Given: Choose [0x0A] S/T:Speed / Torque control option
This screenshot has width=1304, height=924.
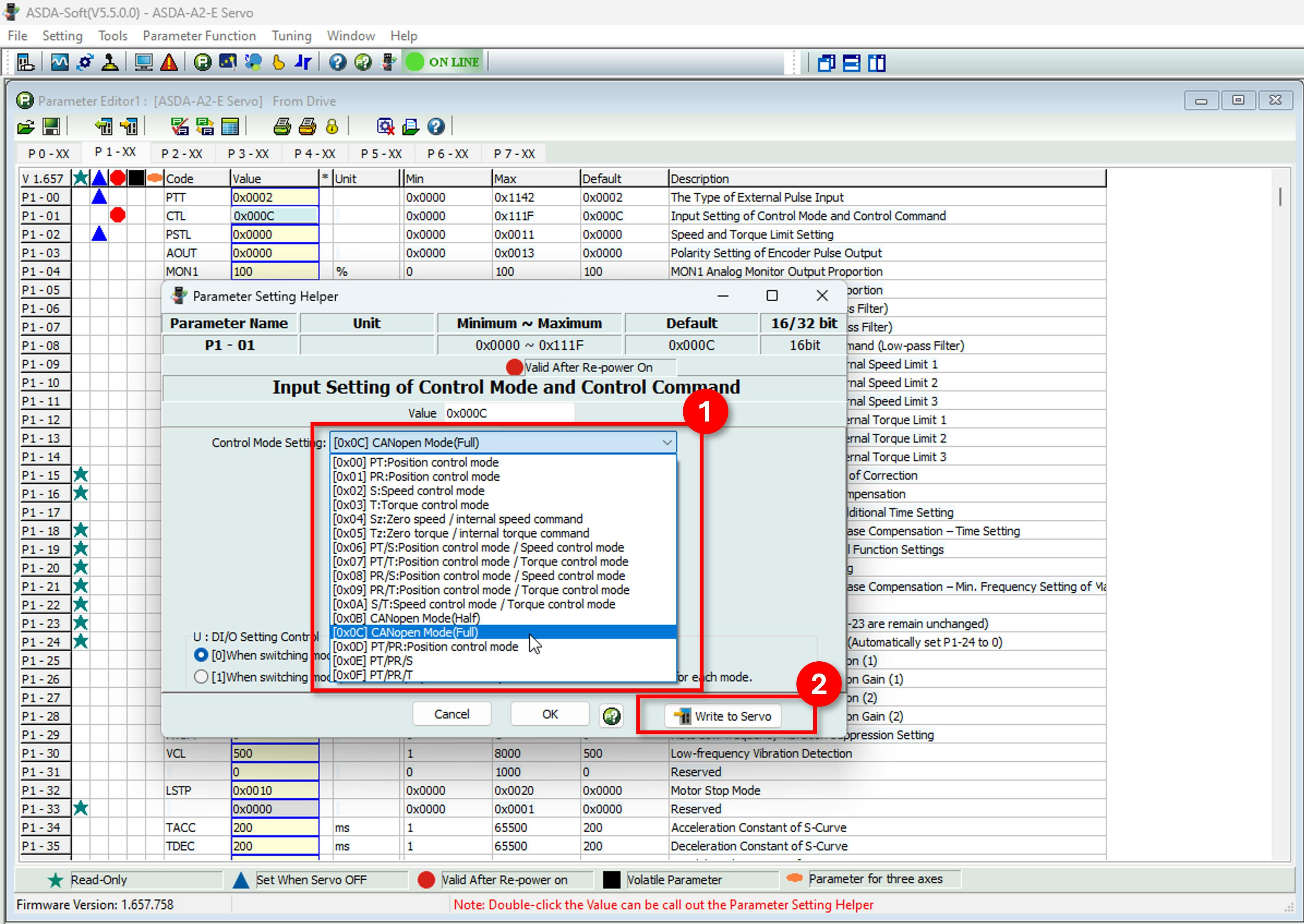Looking at the screenshot, I should pos(503,604).
